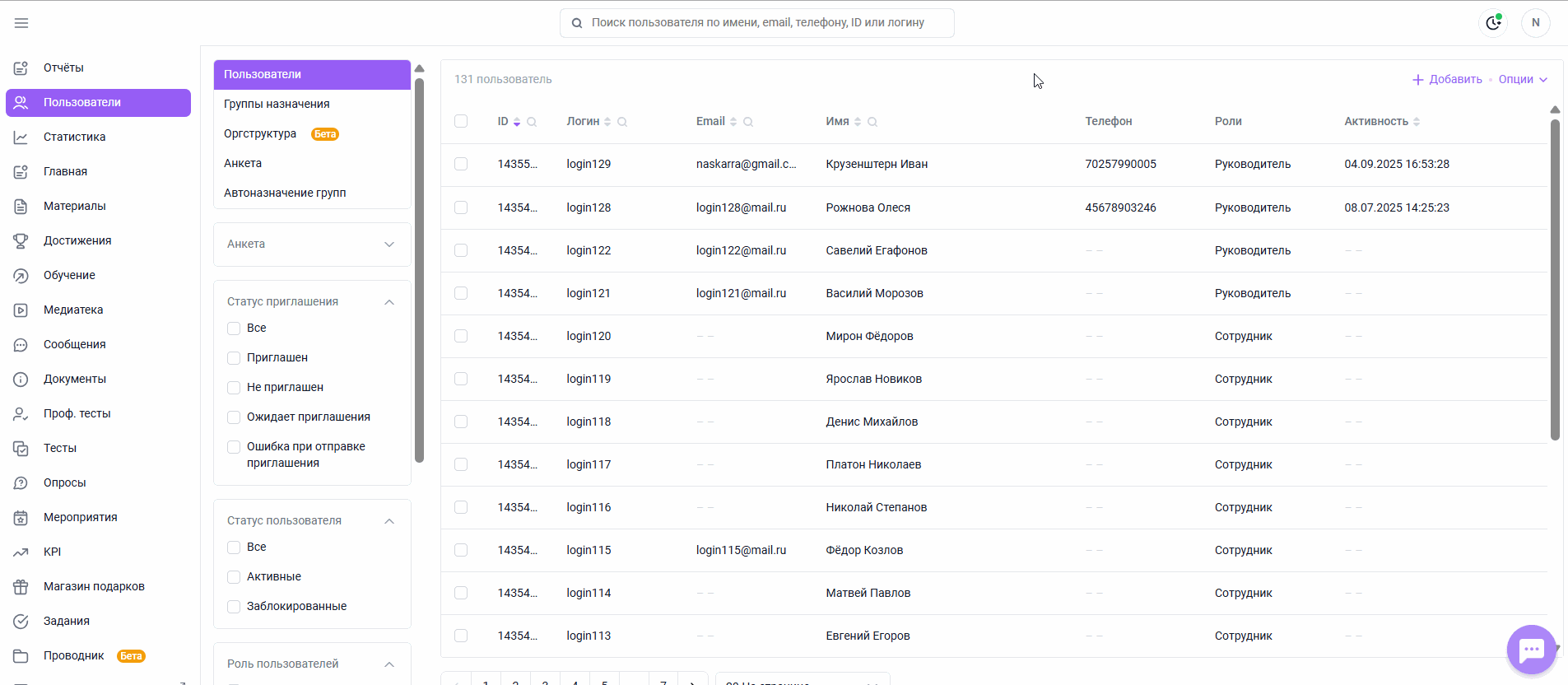Check Заблокированные user status filter
This screenshot has height=685, width=1568.
pos(234,606)
